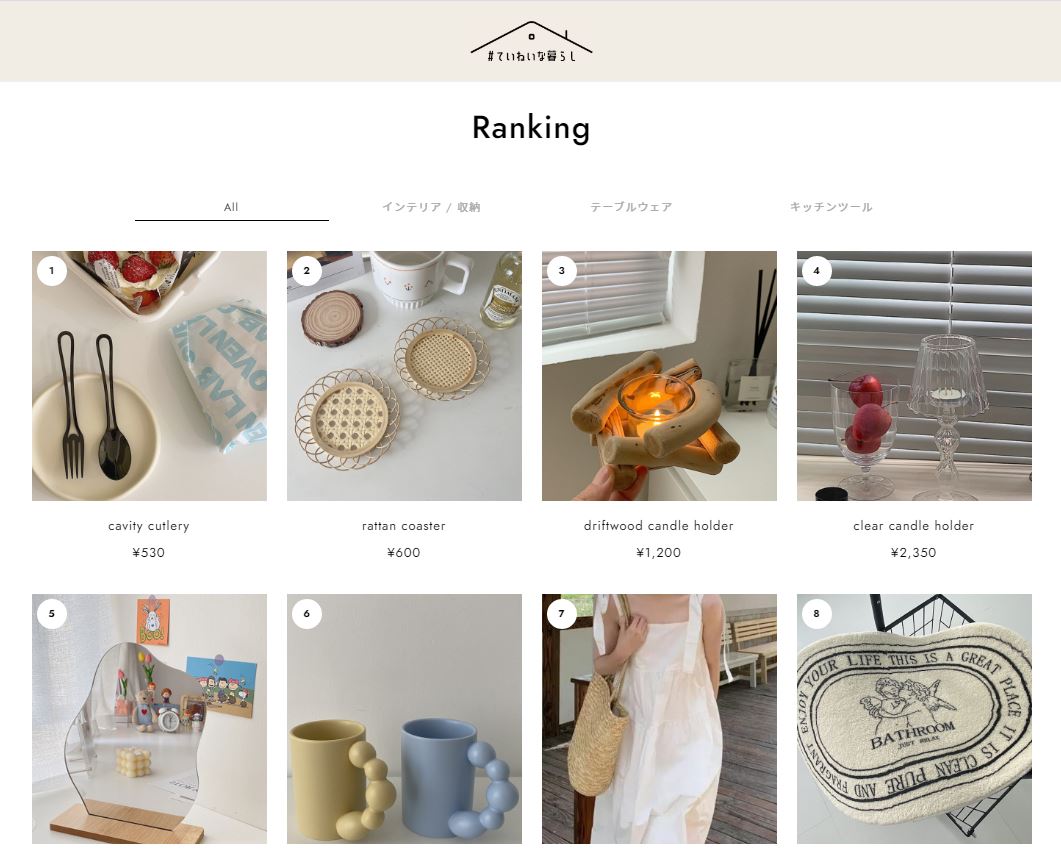Select the All ranking tab

tap(231, 207)
